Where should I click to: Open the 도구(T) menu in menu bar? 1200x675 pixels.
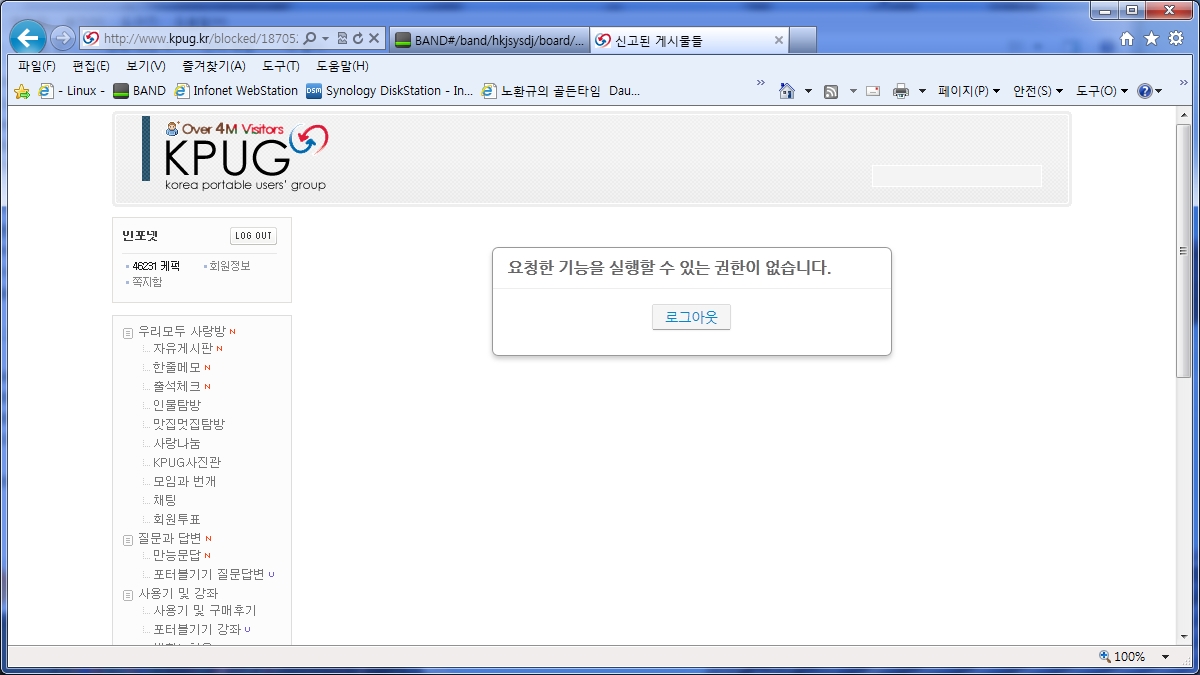[281, 66]
